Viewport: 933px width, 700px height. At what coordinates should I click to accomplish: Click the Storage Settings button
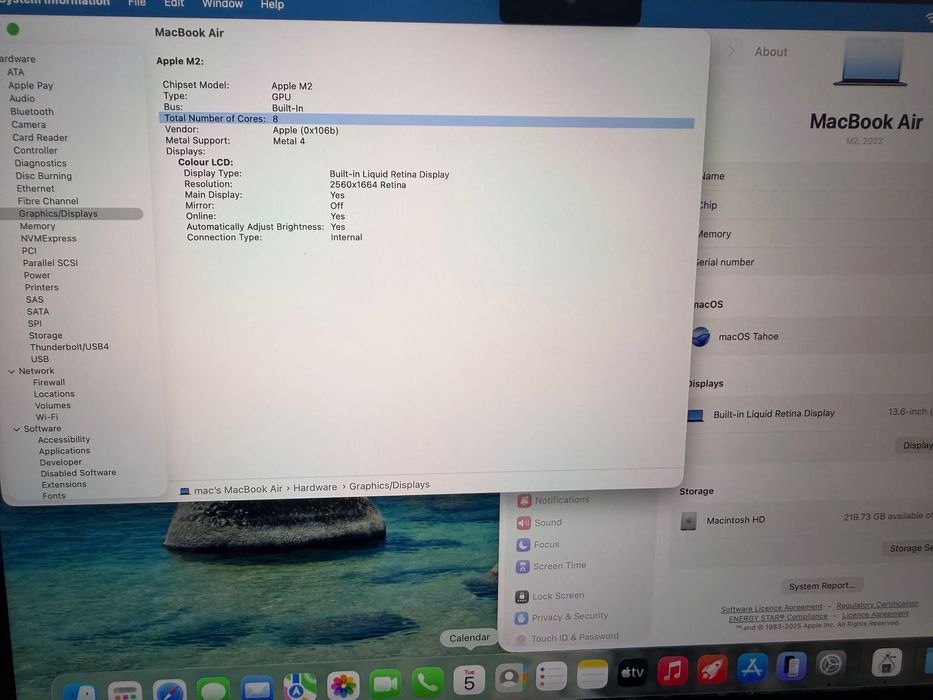click(x=909, y=548)
